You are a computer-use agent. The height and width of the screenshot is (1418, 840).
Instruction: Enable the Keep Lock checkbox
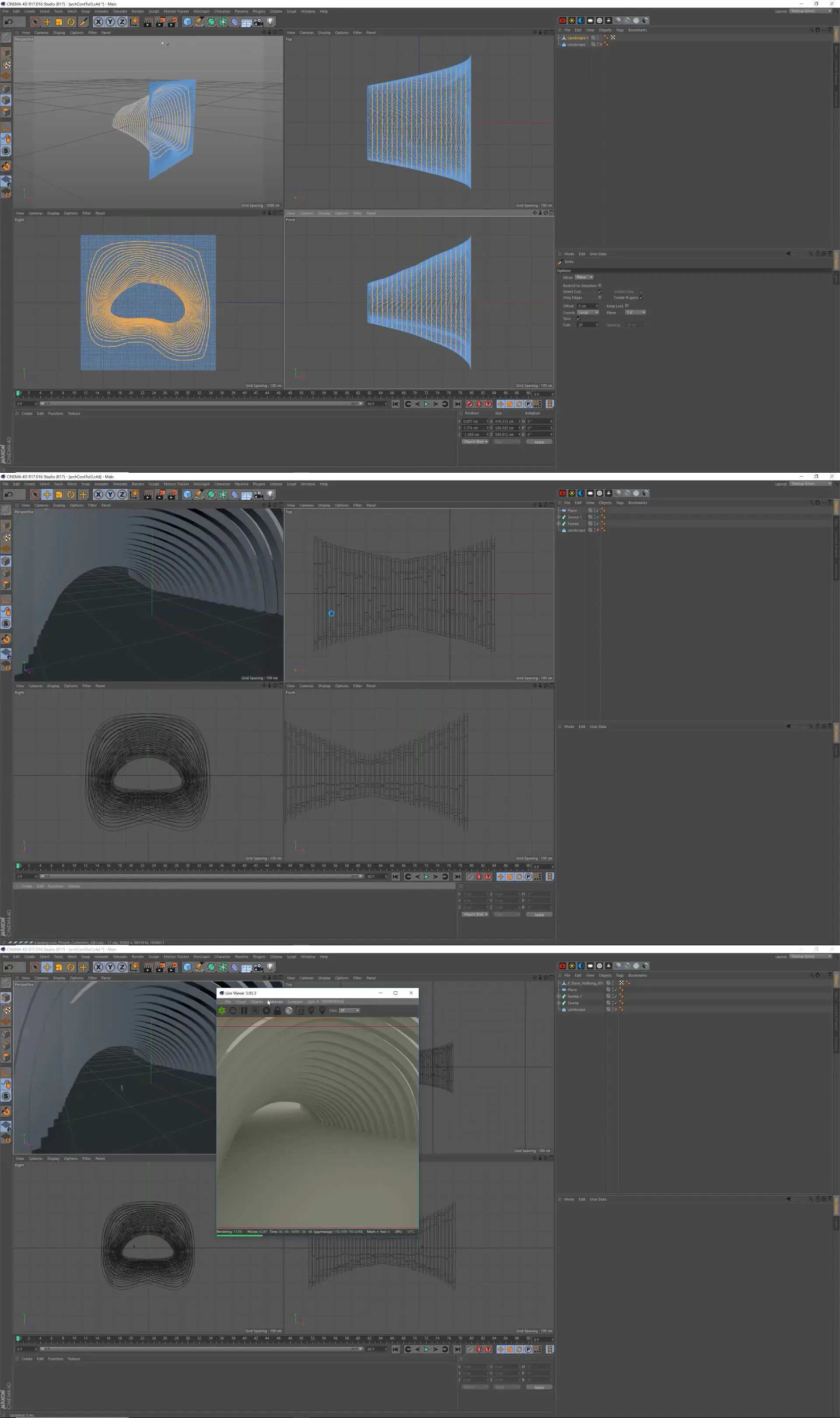pyautogui.click(x=626, y=305)
